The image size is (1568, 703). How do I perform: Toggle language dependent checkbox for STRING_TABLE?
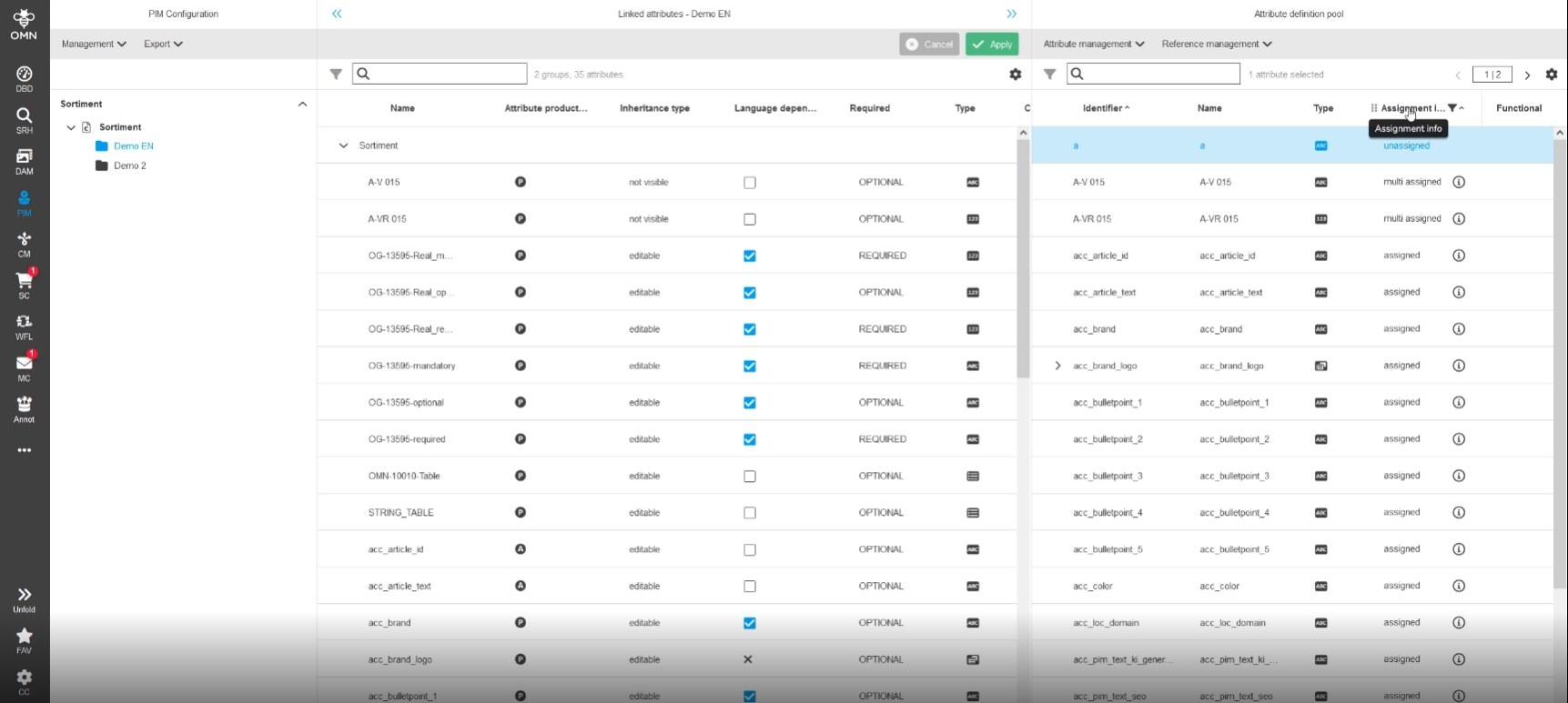click(750, 513)
